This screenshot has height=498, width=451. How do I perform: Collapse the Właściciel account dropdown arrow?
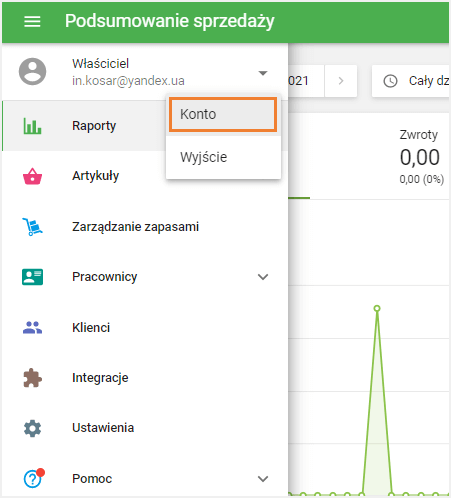coord(263,73)
